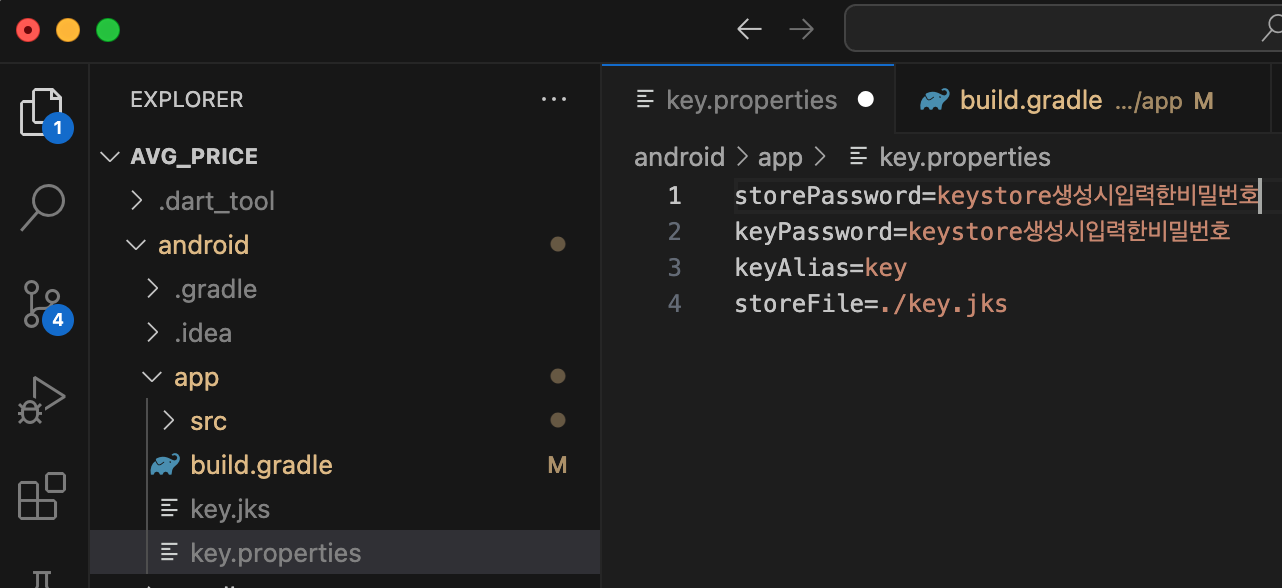Screen dimensions: 1282x588
Task: Go forward with the right arrow
Action: click(x=801, y=29)
